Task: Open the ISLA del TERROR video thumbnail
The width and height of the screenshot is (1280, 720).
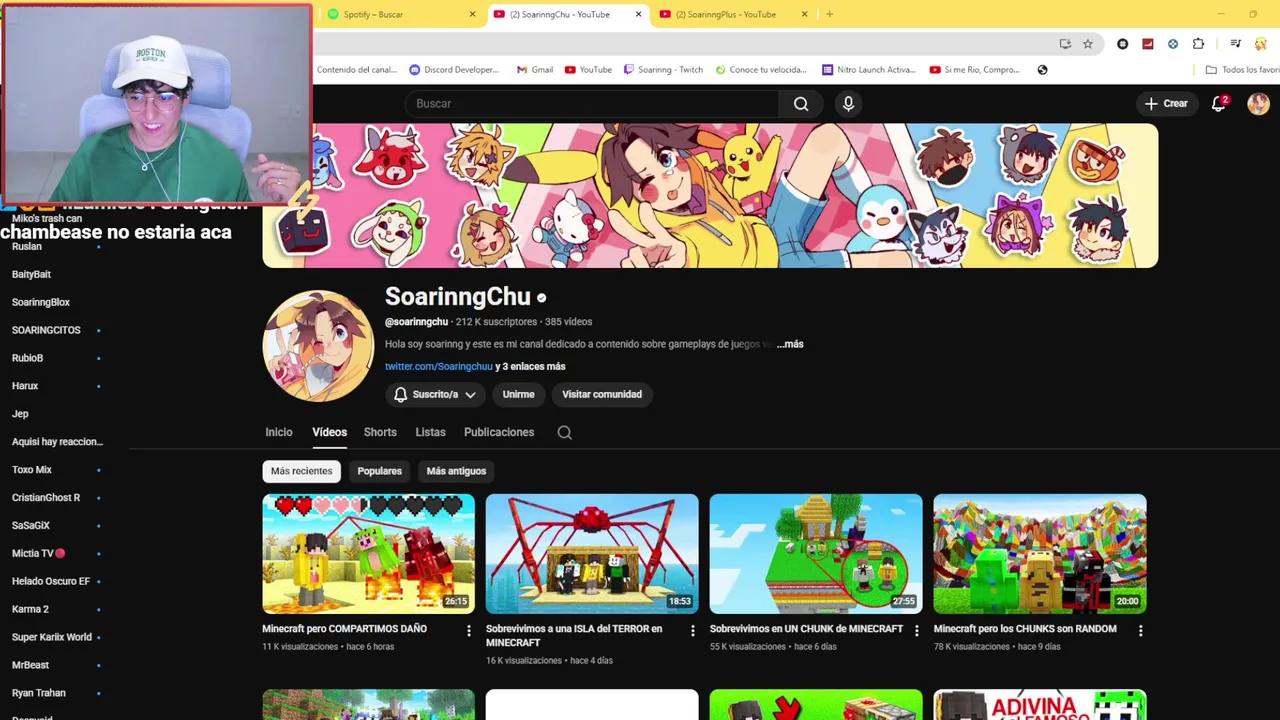Action: click(592, 553)
